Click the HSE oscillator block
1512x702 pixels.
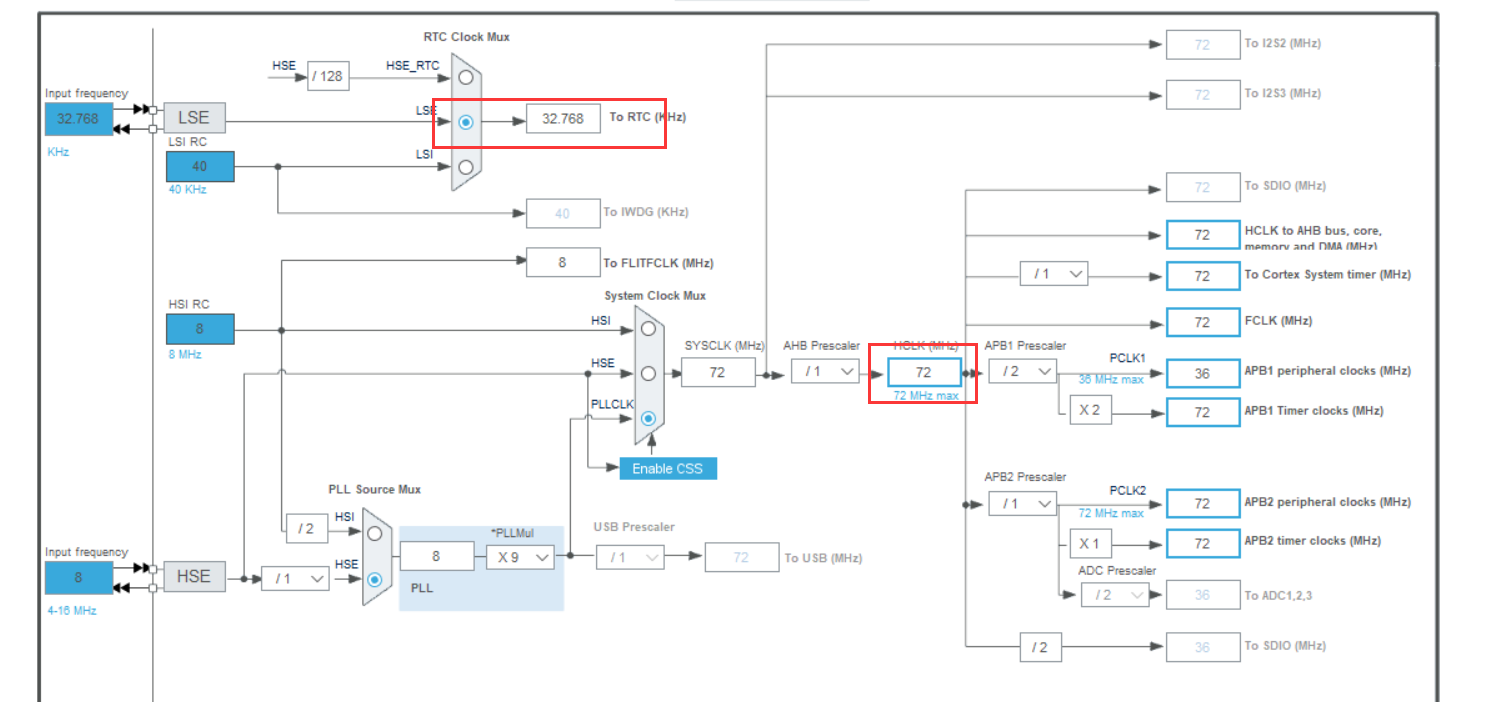pos(193,577)
